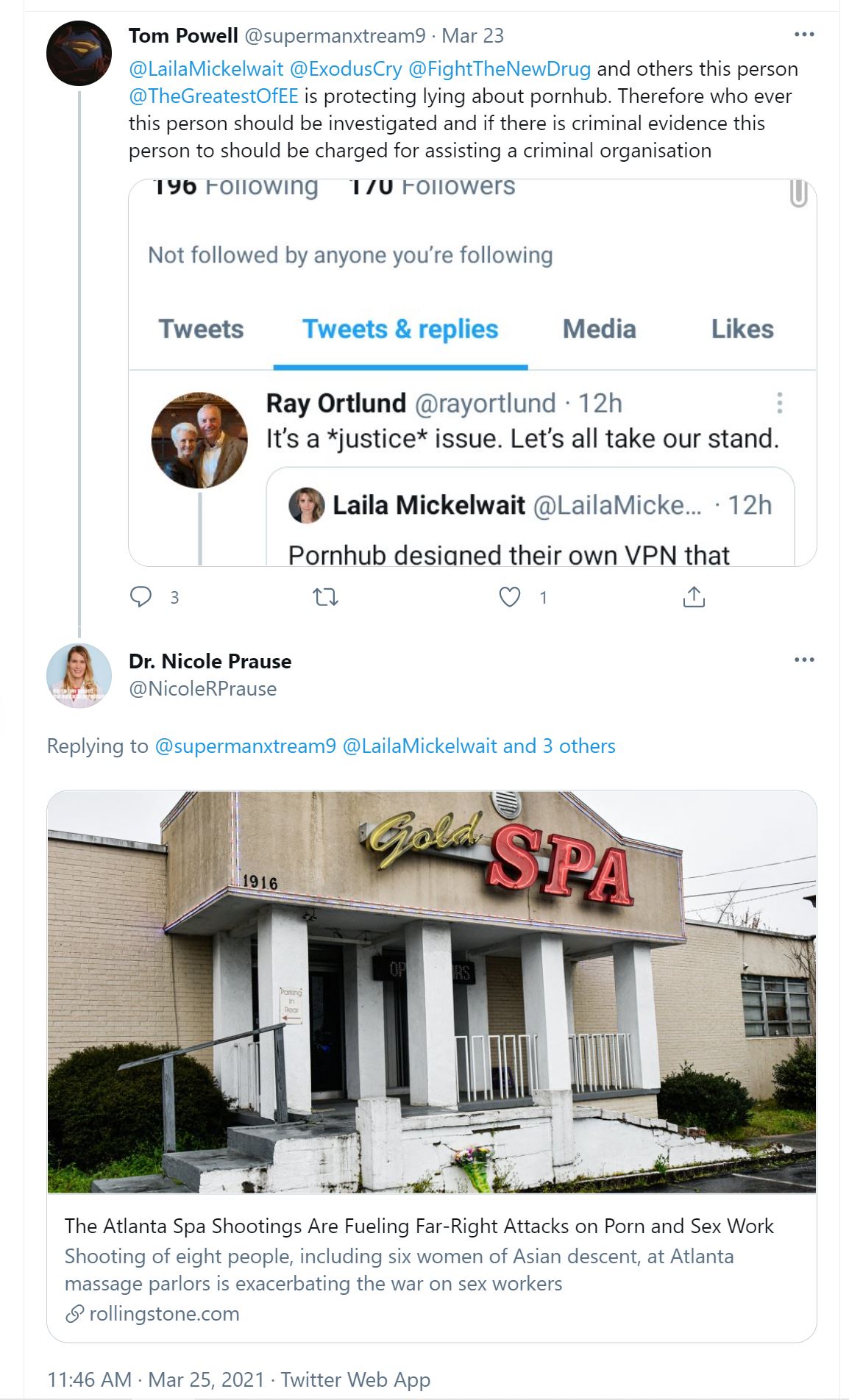Open the Gold Spa article image
This screenshot has width=849, height=1400.
pyautogui.click(x=432, y=991)
